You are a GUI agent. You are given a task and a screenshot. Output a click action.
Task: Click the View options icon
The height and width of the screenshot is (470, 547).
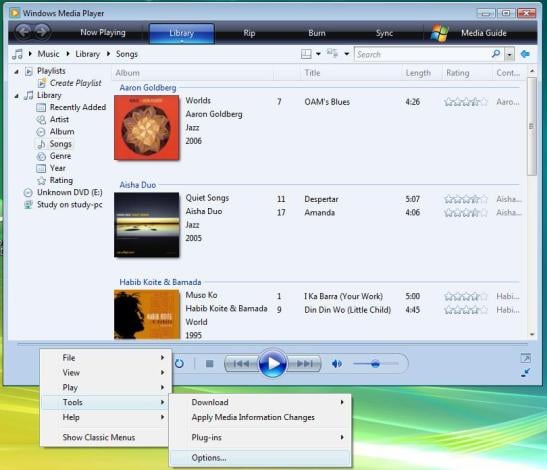pyautogui.click(x=332, y=53)
